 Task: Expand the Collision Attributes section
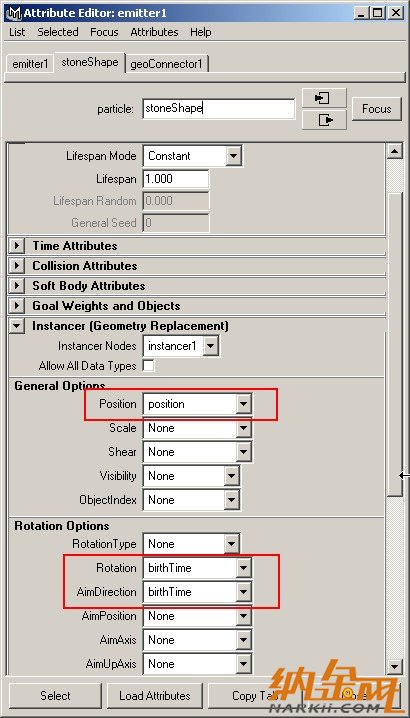pos(16,266)
